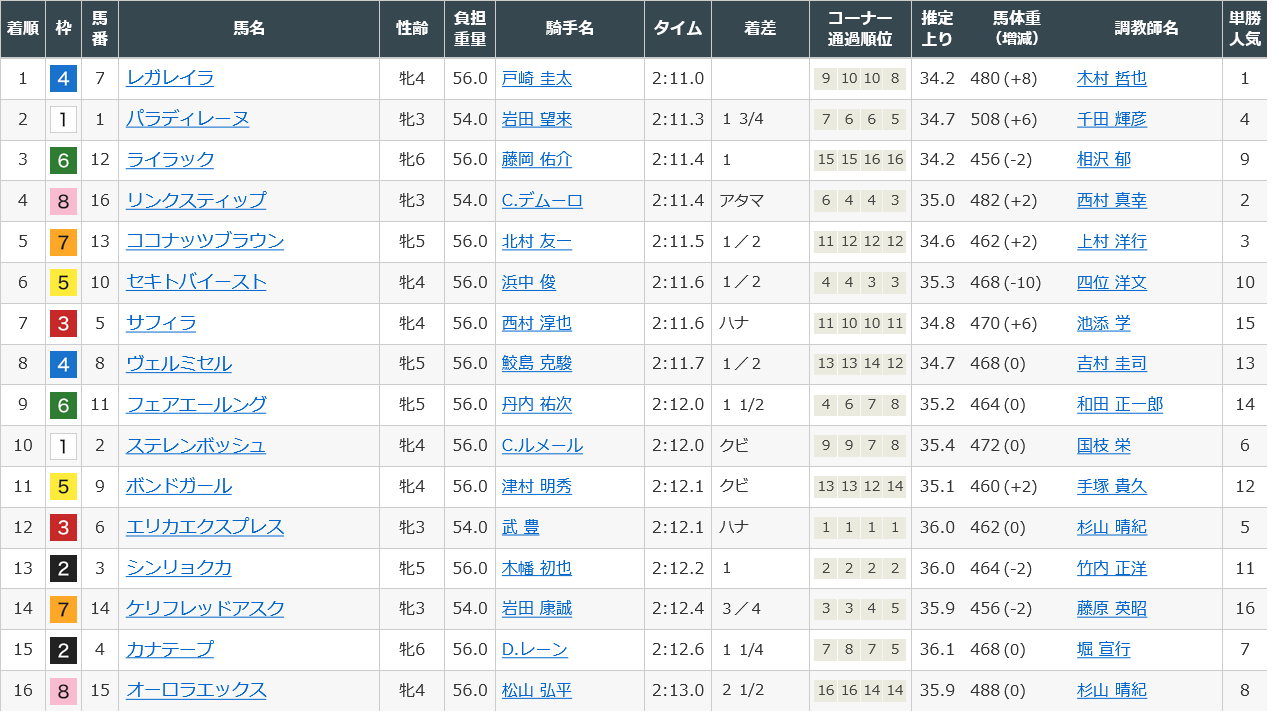Click the タイム column header
The image size is (1279, 717).
coord(677,29)
